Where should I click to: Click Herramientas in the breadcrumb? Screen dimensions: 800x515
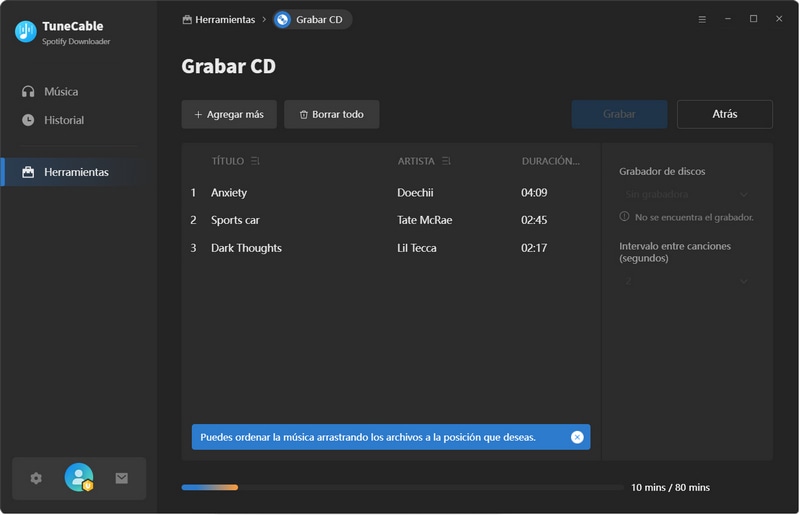(x=224, y=19)
